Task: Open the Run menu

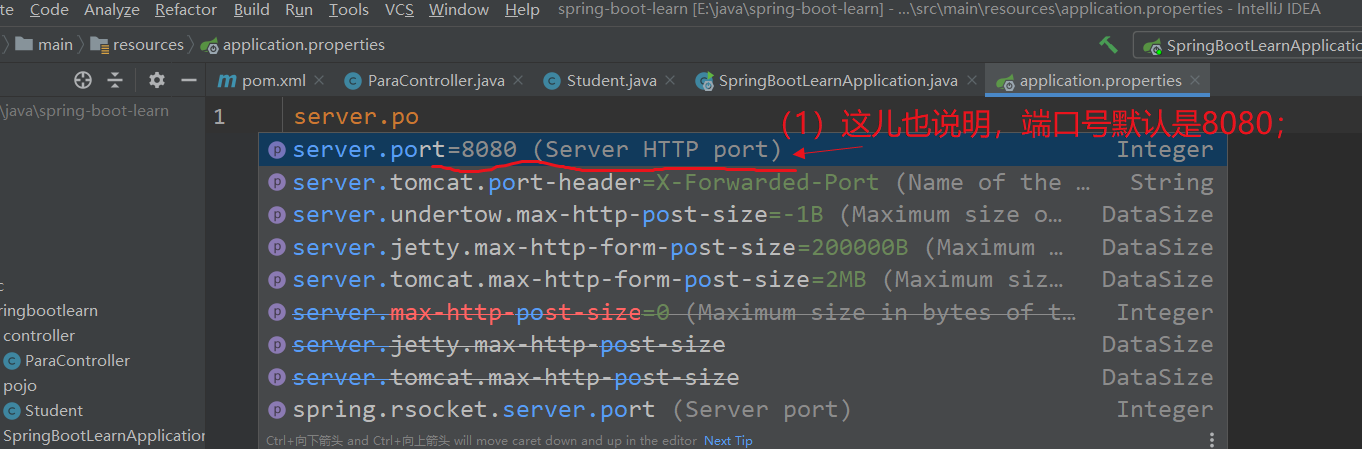Action: pos(299,10)
